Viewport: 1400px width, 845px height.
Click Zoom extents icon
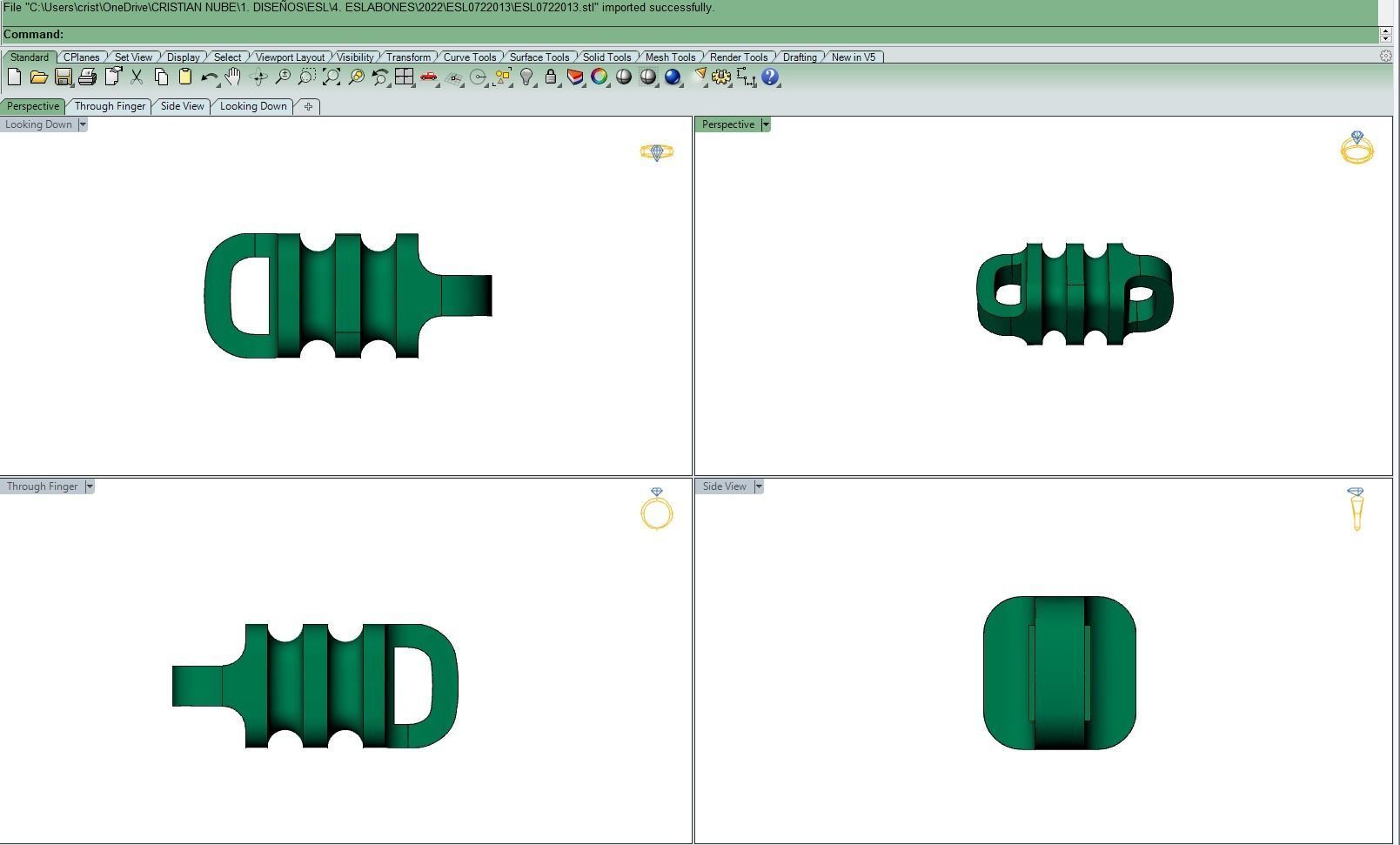332,77
